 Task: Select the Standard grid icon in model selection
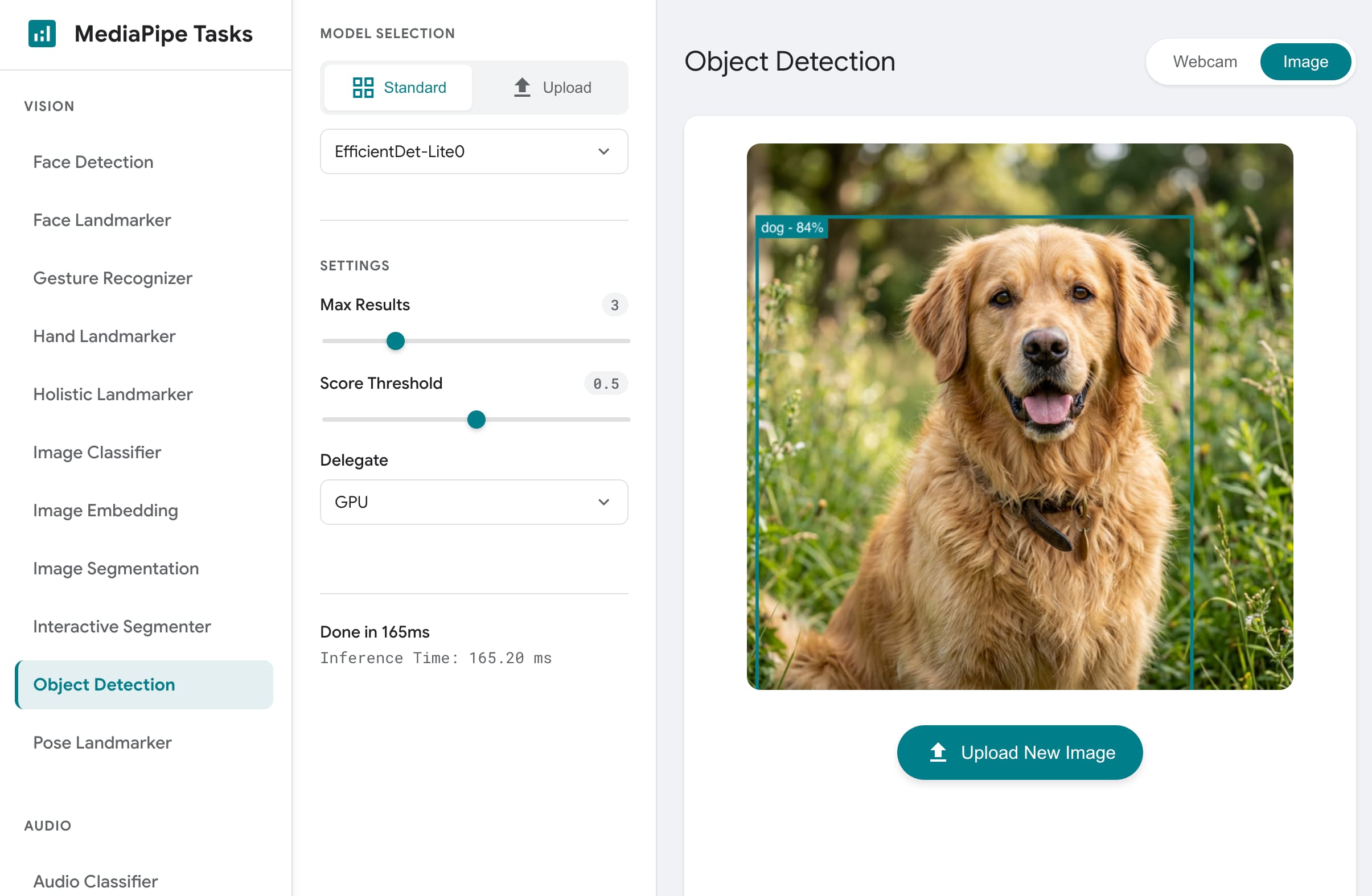[362, 87]
